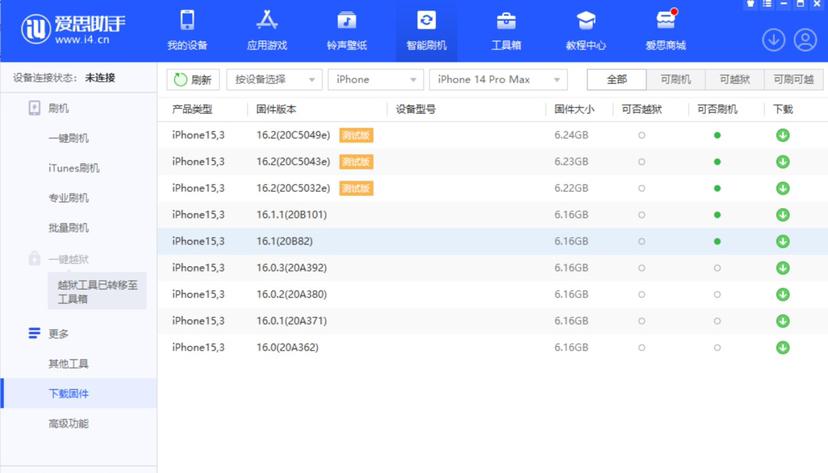Download firmware 16.1.1(20B101)
Viewport: 828px width, 473px height.
tap(783, 215)
